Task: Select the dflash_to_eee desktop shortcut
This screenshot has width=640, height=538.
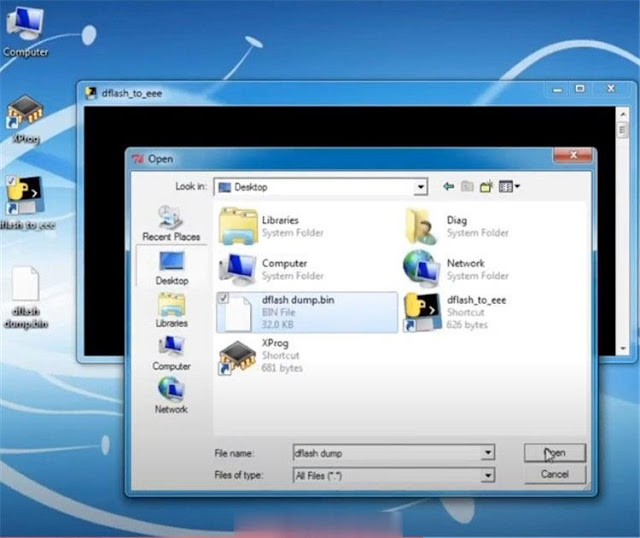Action: click(25, 203)
